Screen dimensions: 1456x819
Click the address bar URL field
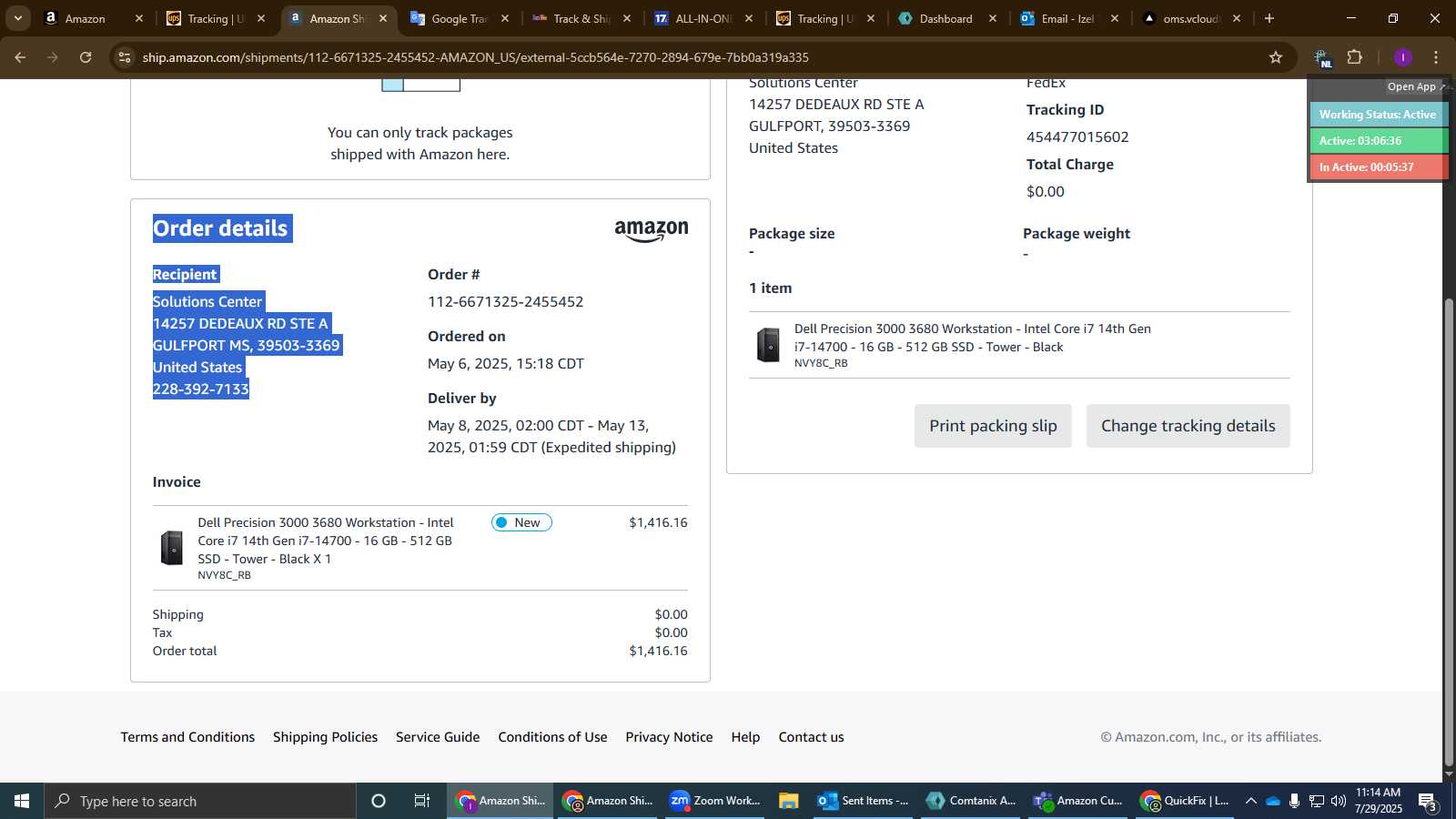(701, 57)
